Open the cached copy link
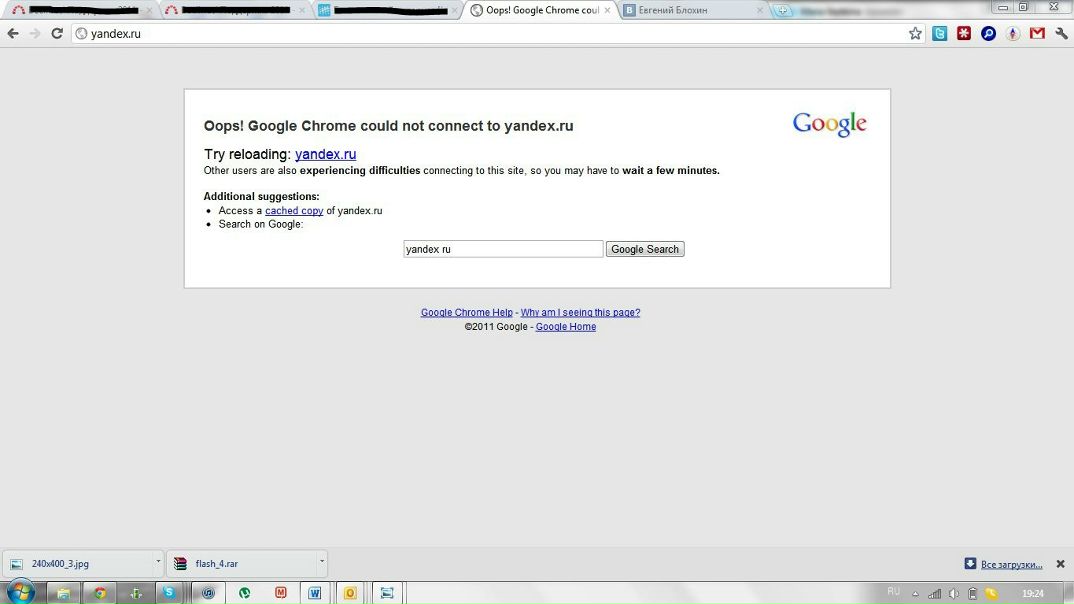Screen dimensions: 1074x604 pyautogui.click(x=294, y=211)
